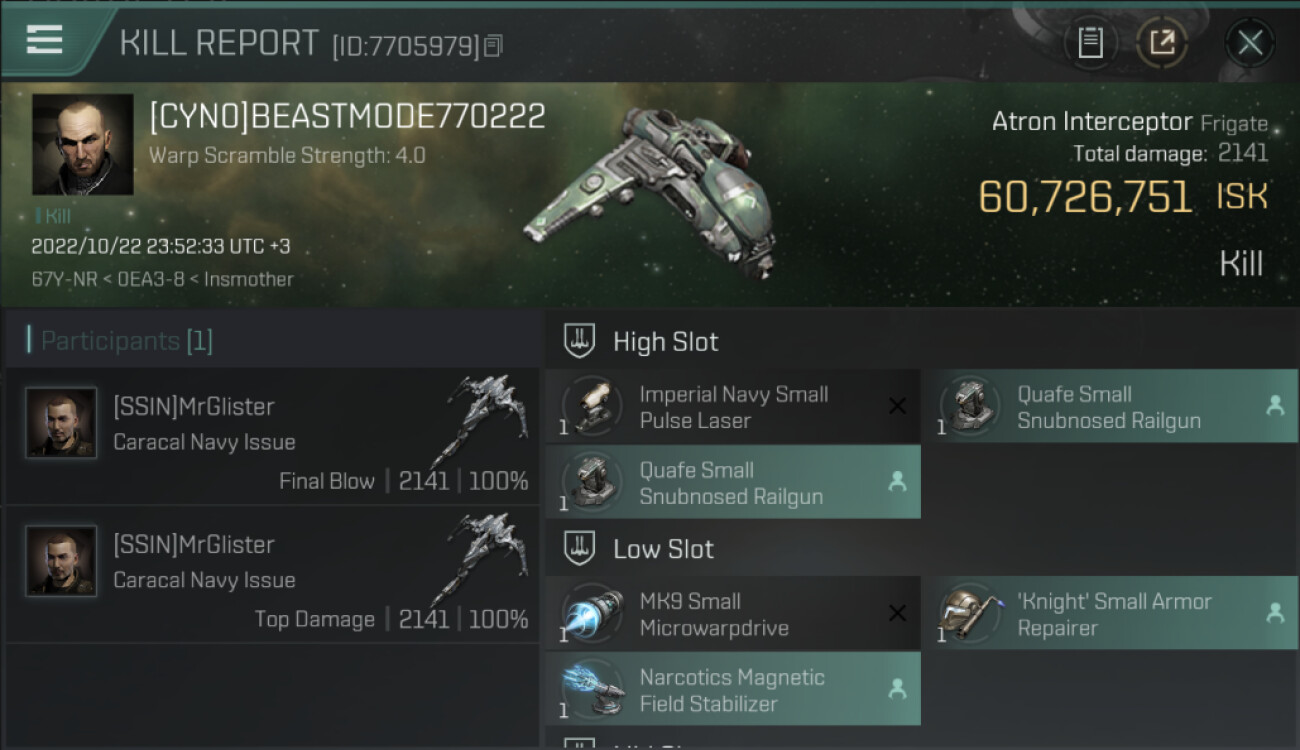Toggle the Microwarpdrive X marker

coord(897,613)
